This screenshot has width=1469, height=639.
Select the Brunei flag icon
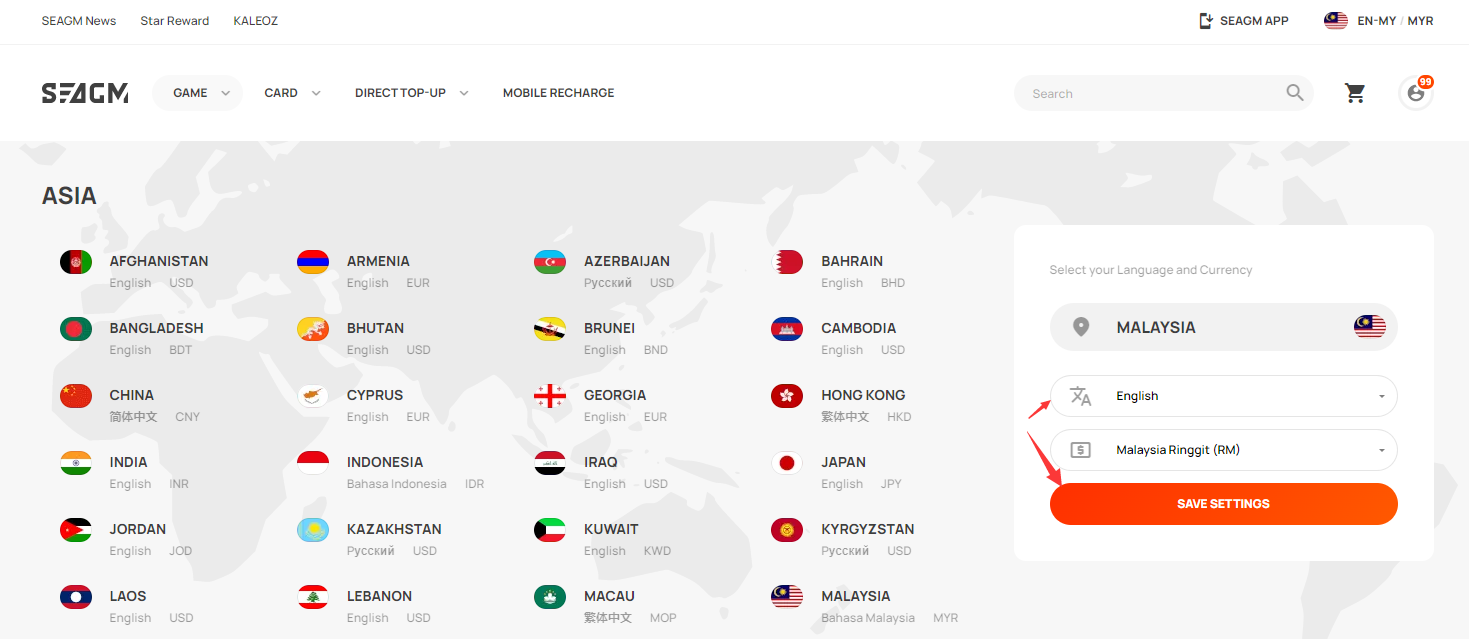(550, 329)
